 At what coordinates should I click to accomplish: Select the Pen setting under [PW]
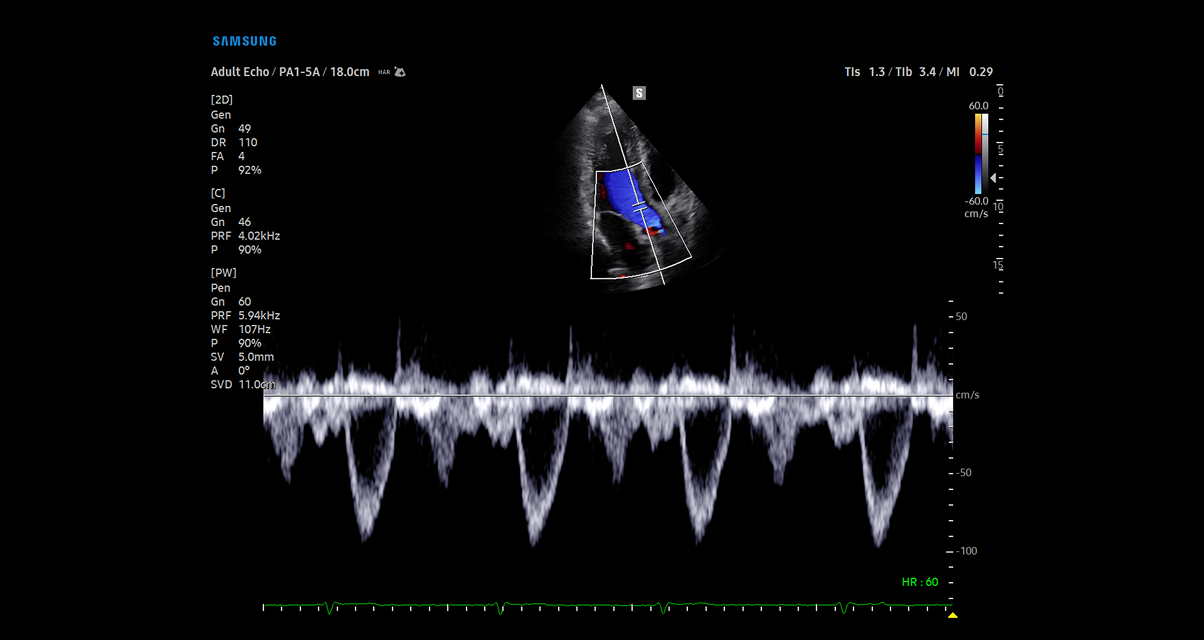click(219, 287)
